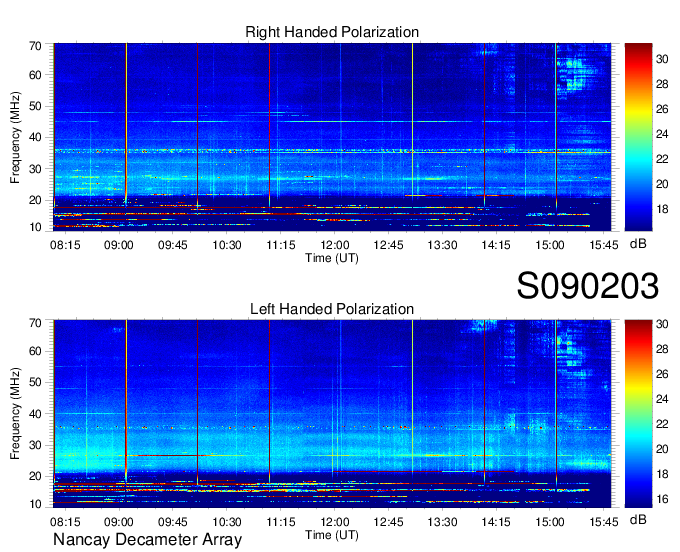Click the S090203 observation label

(x=588, y=286)
